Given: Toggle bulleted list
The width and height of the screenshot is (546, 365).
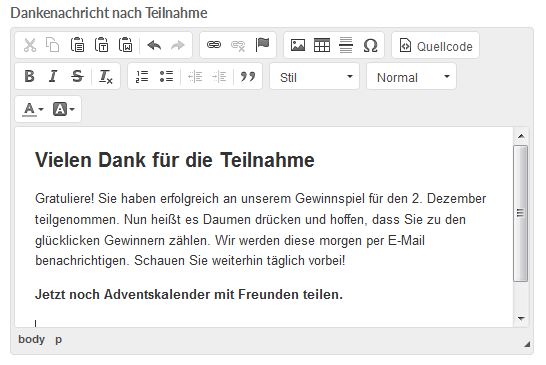Looking at the screenshot, I should coord(166,76).
